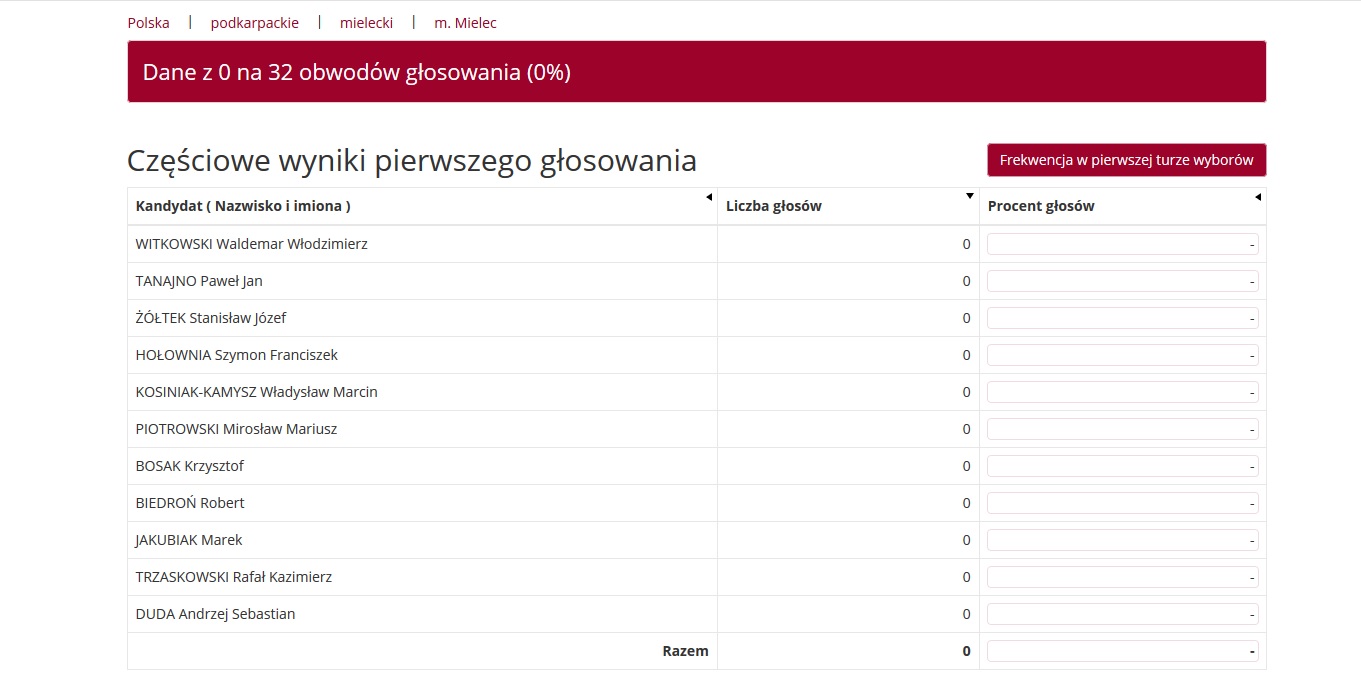The width and height of the screenshot is (1361, 681).
Task: Open the podkarpackie breadcrumb link
Action: pyautogui.click(x=254, y=23)
